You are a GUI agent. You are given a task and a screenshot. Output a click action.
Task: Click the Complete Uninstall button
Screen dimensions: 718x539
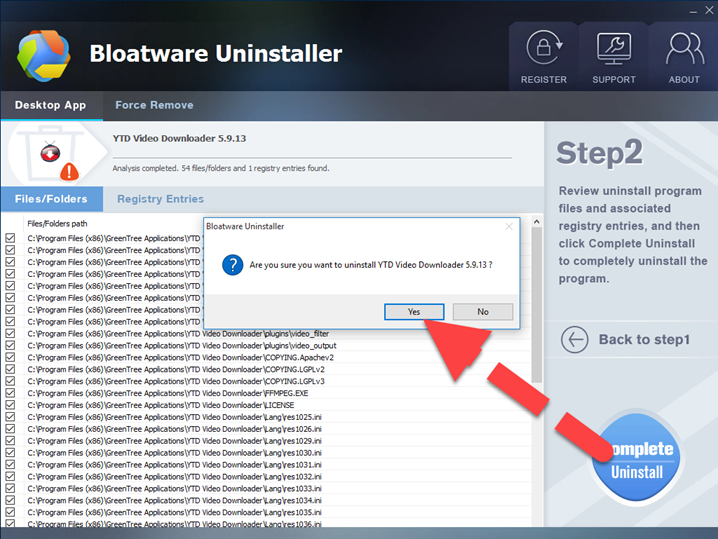tap(637, 459)
